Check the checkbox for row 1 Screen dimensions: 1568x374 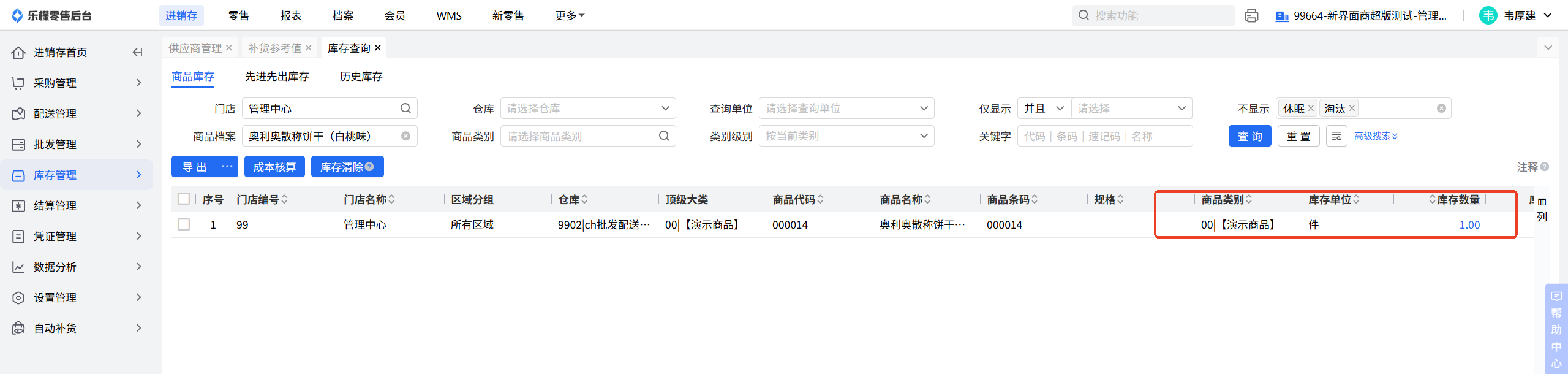point(184,224)
